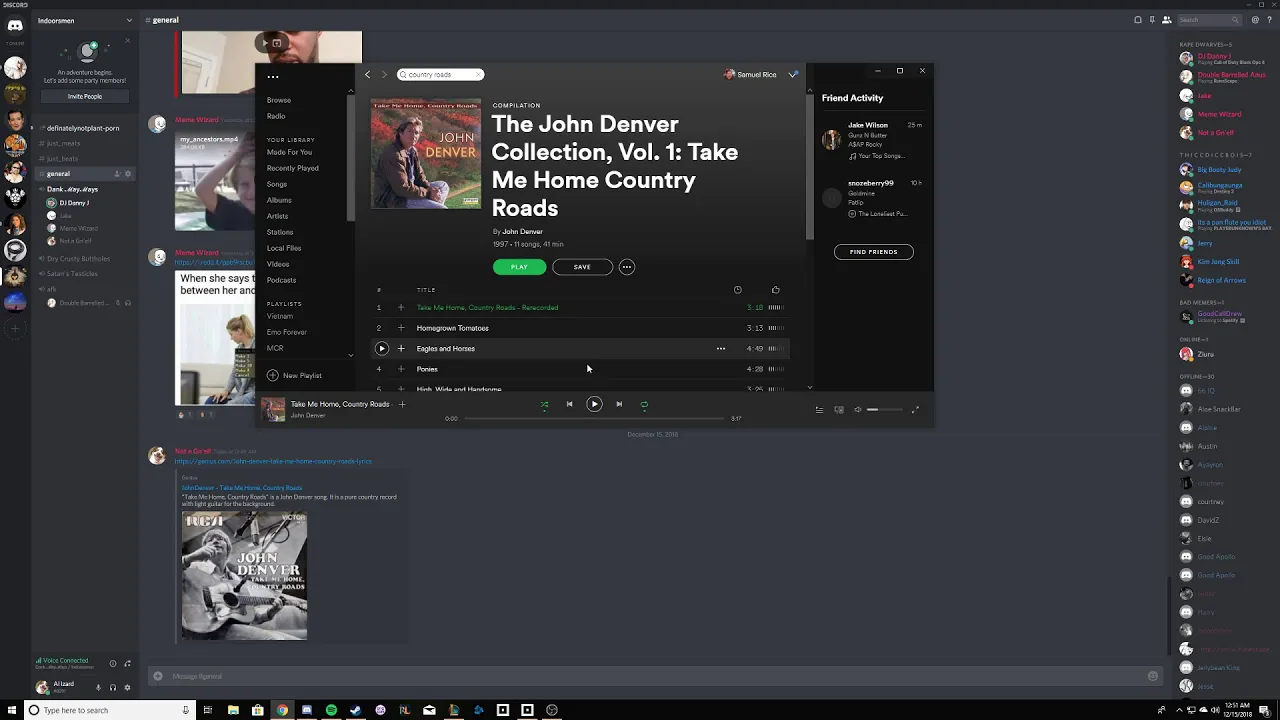
Task: Open Made For You in Your Library
Action: click(289, 152)
